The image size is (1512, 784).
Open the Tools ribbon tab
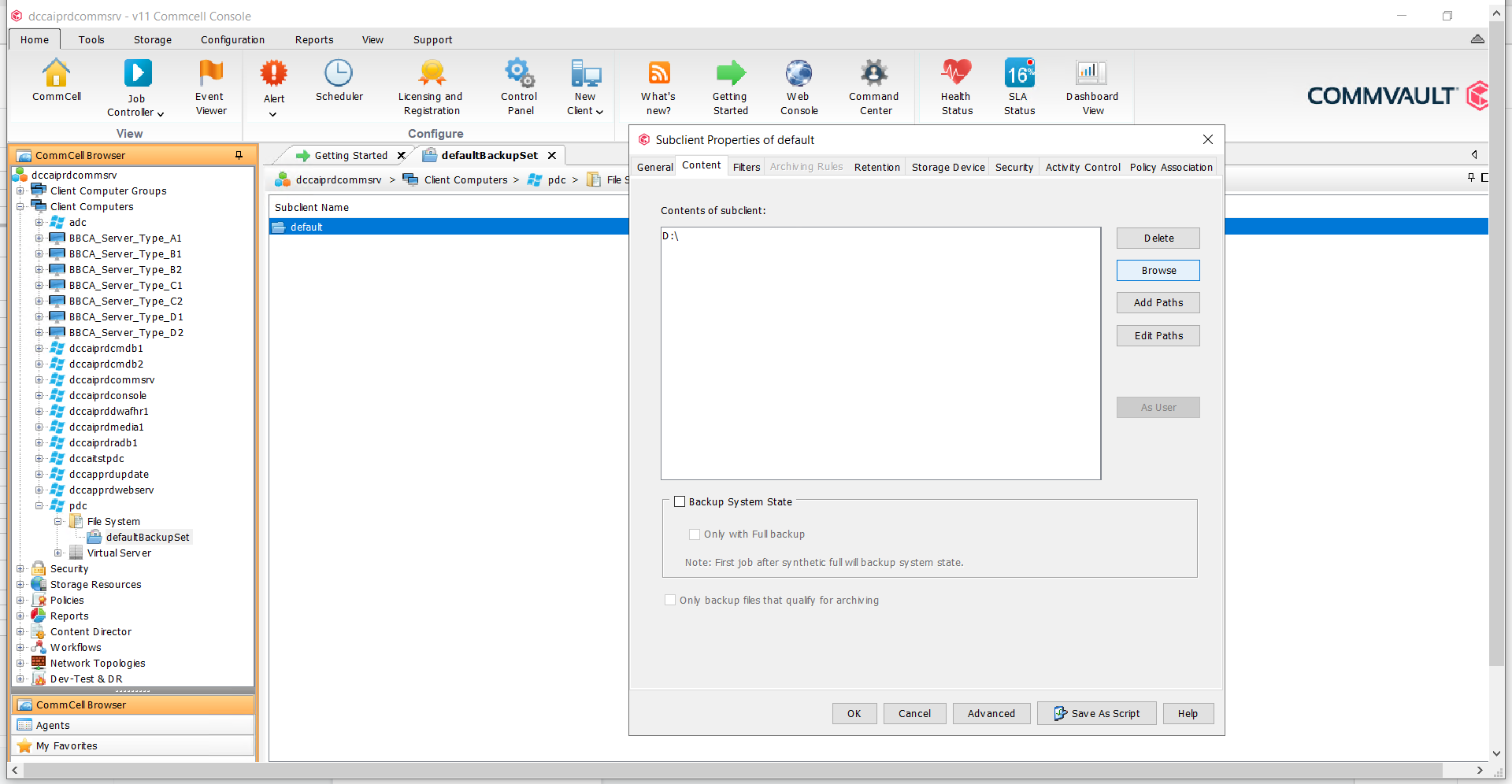click(x=91, y=39)
